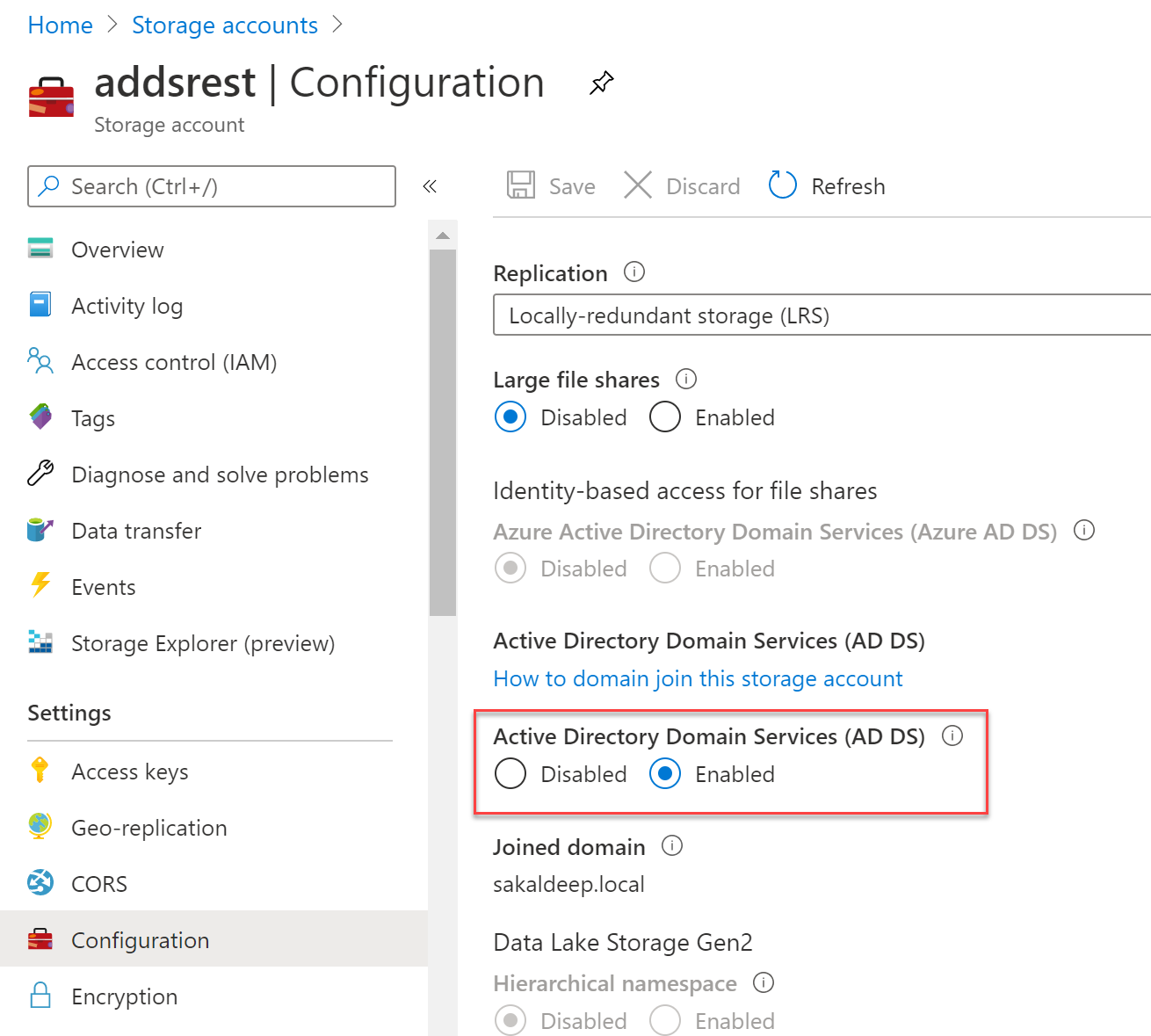Click the Overview icon in sidebar
Image resolution: width=1151 pixels, height=1036 pixels.
coord(40,249)
